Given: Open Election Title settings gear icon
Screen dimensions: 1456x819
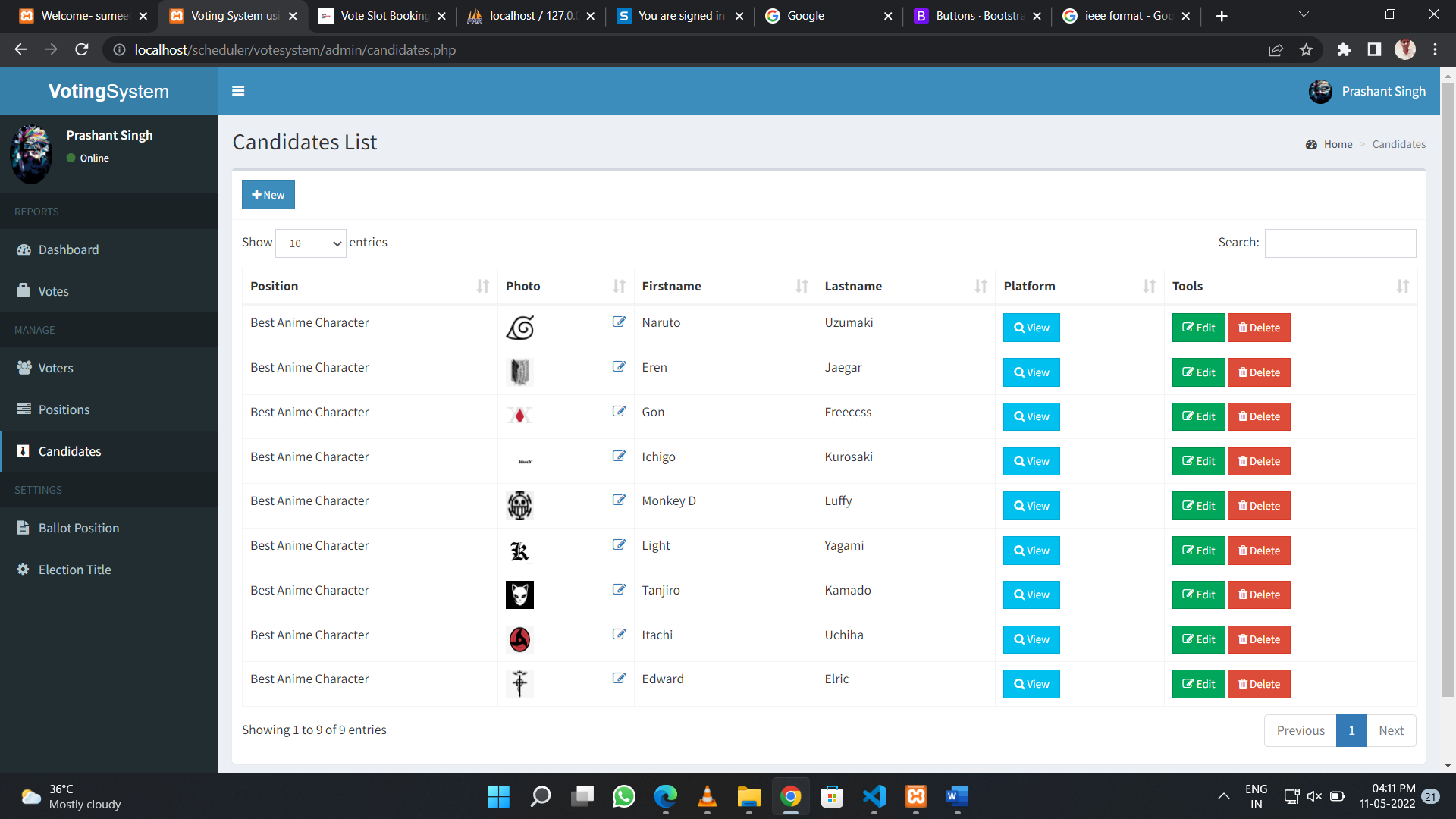Looking at the screenshot, I should tap(22, 570).
